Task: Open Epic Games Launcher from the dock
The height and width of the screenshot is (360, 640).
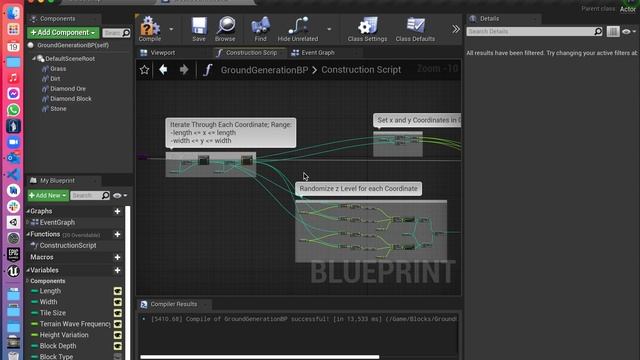Action: [13, 254]
